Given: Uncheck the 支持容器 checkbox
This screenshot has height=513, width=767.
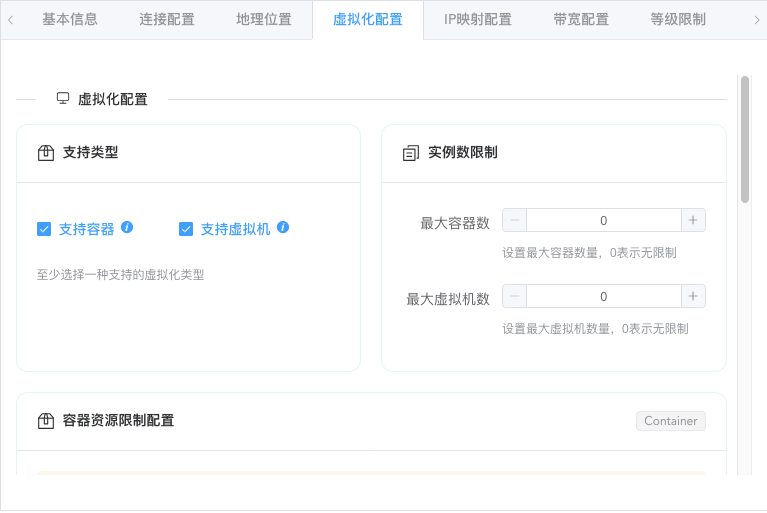Looking at the screenshot, I should coord(44,229).
